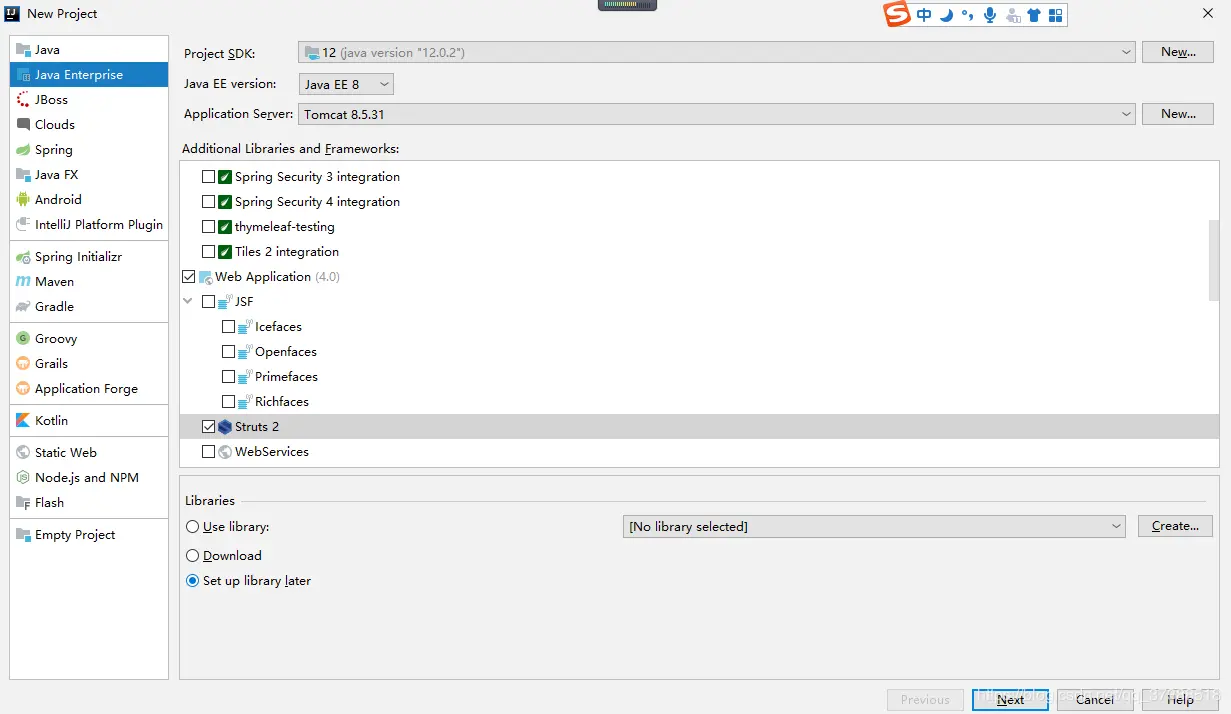Select the Kotlin logo icon
1231x714 pixels.
coord(24,420)
